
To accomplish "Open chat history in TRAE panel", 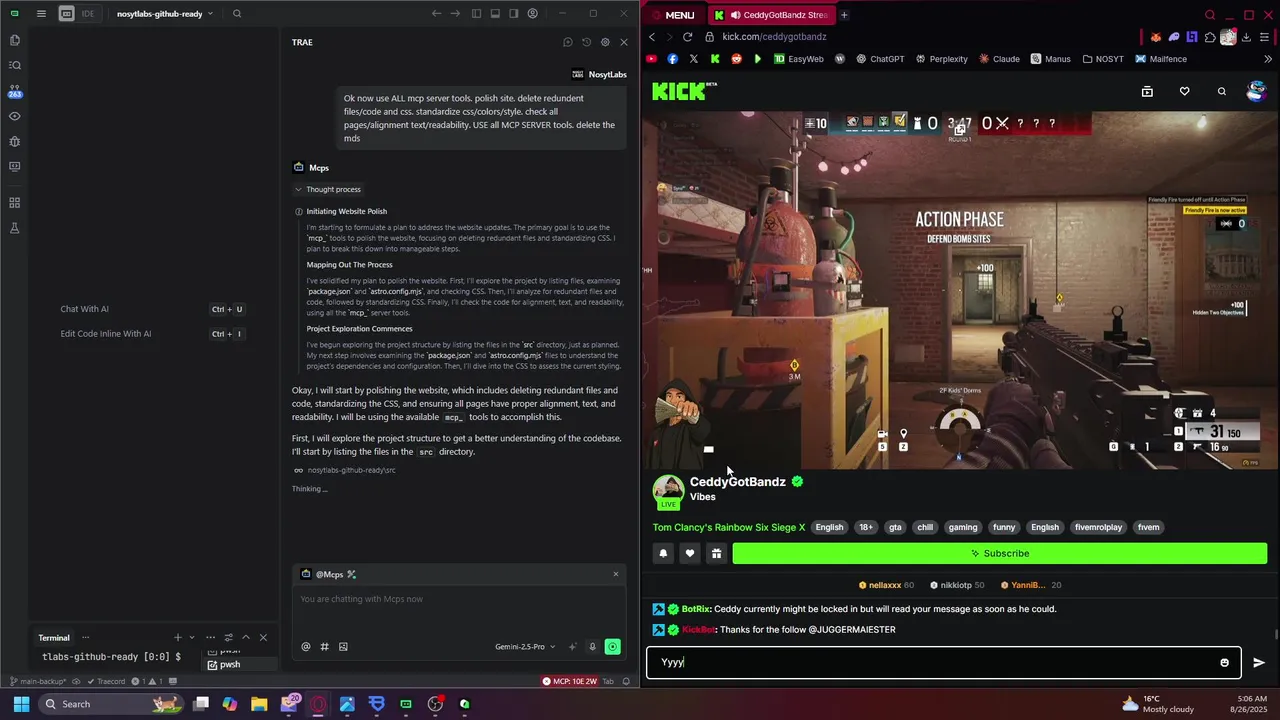I will [x=586, y=42].
